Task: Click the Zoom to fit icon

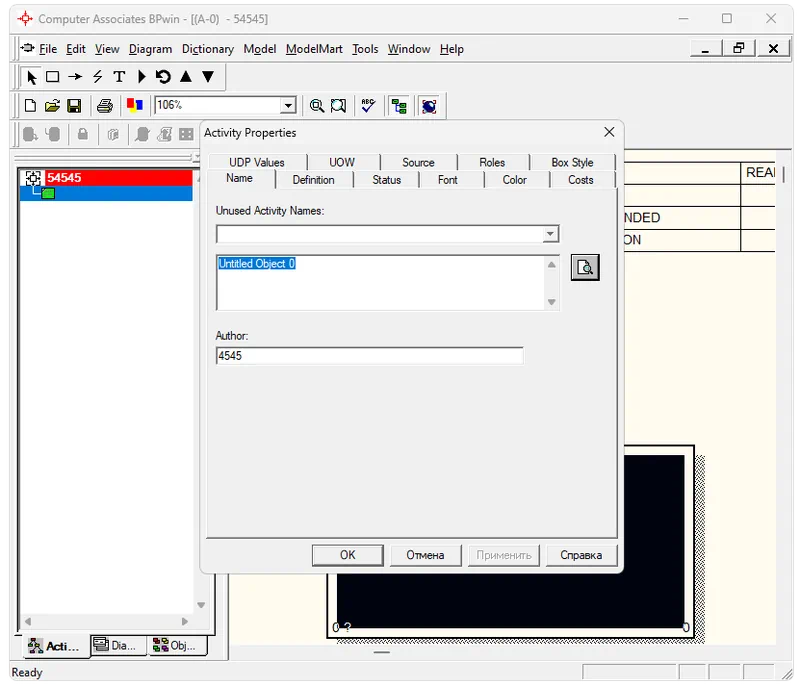Action: coord(338,106)
